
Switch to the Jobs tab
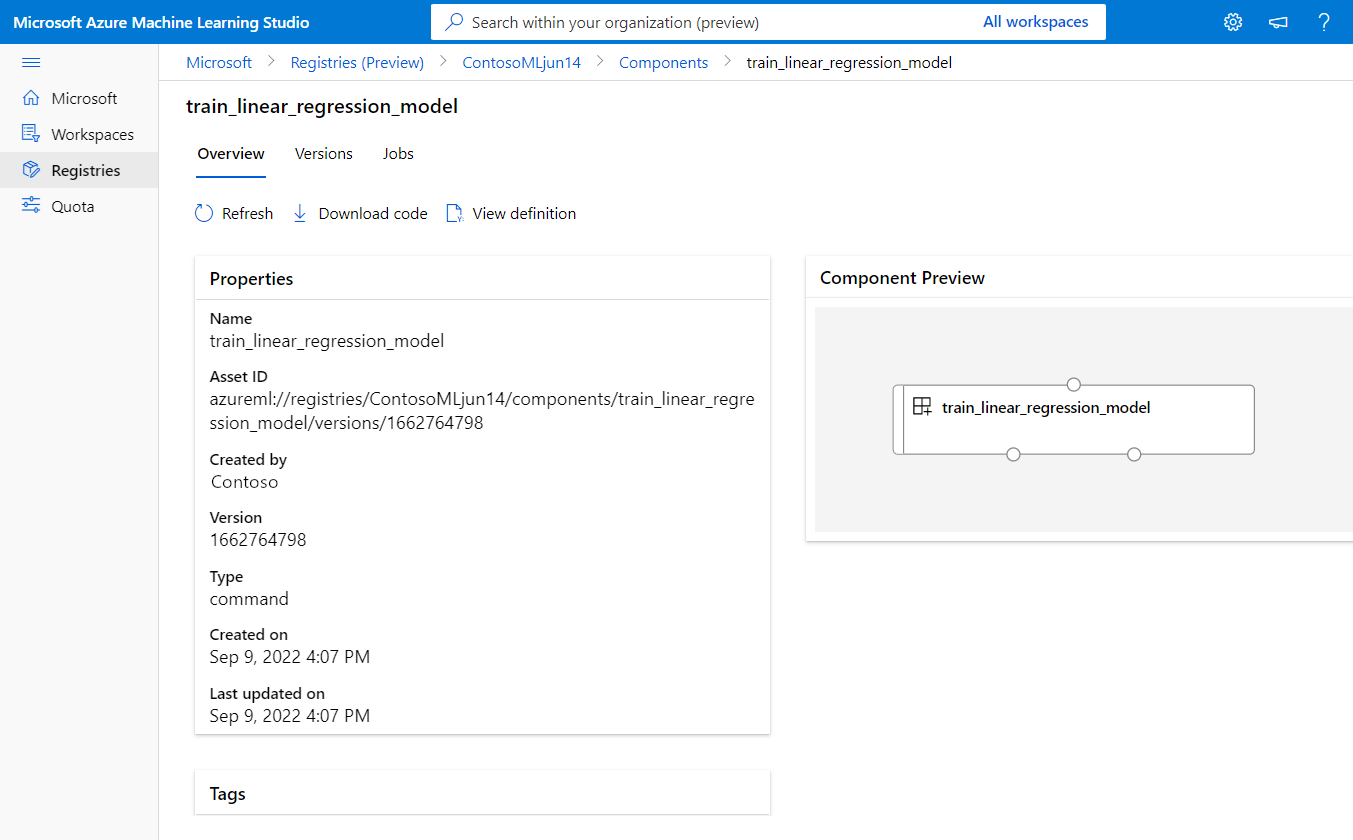[398, 154]
